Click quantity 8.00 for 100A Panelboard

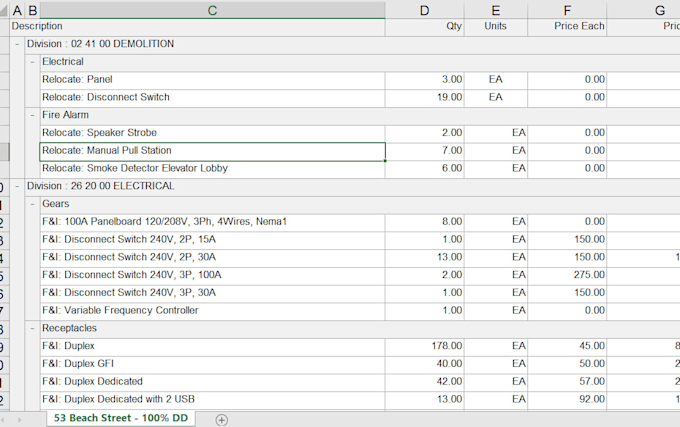425,222
